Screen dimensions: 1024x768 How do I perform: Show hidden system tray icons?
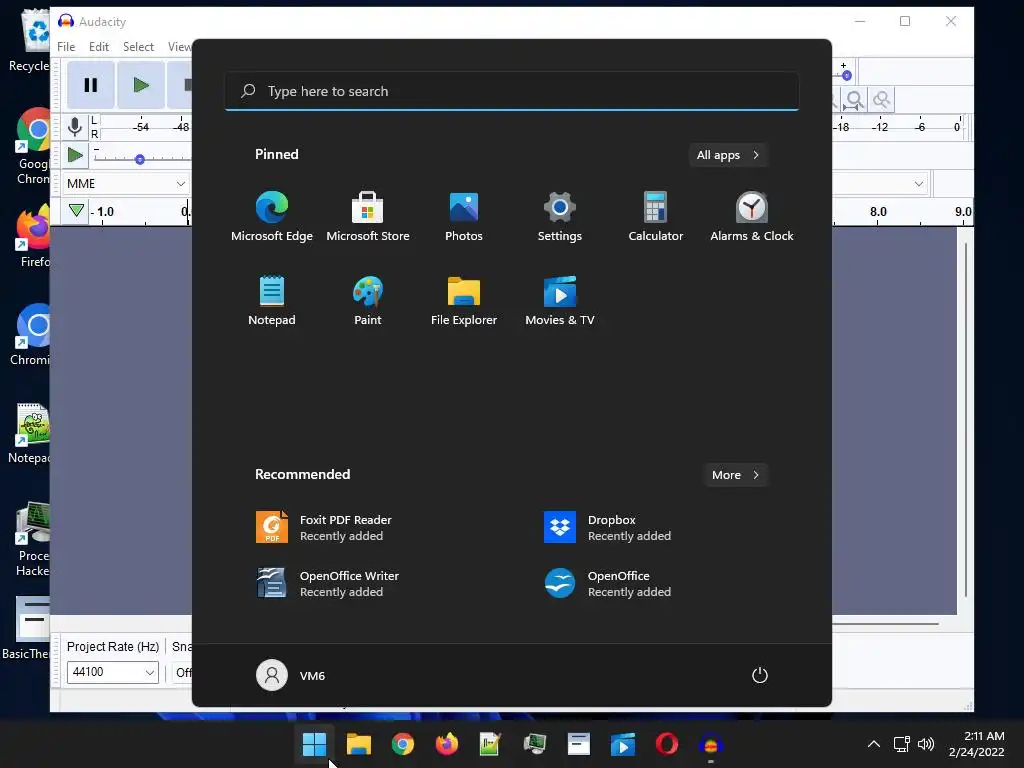click(874, 744)
